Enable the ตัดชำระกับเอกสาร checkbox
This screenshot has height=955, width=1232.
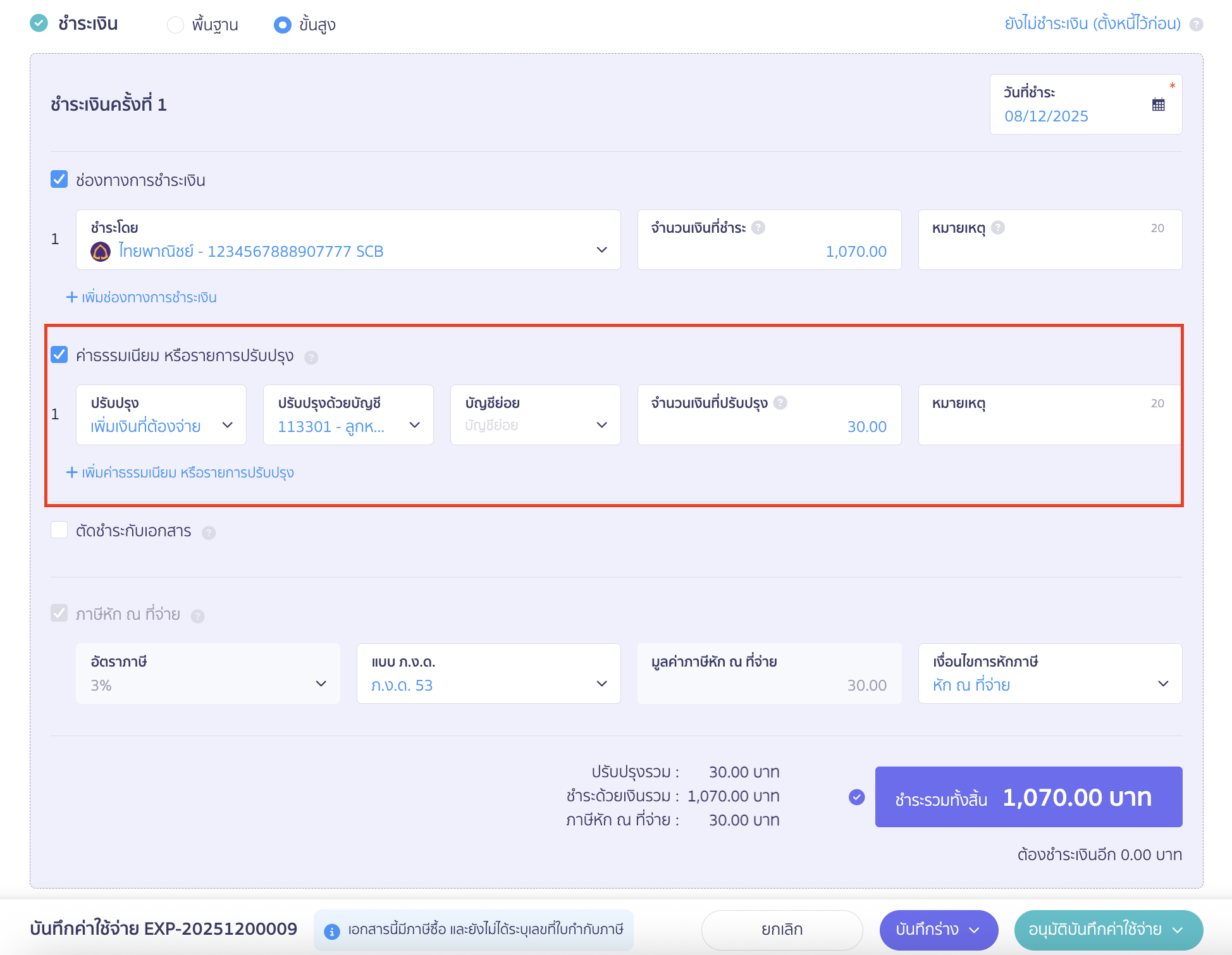(x=59, y=530)
